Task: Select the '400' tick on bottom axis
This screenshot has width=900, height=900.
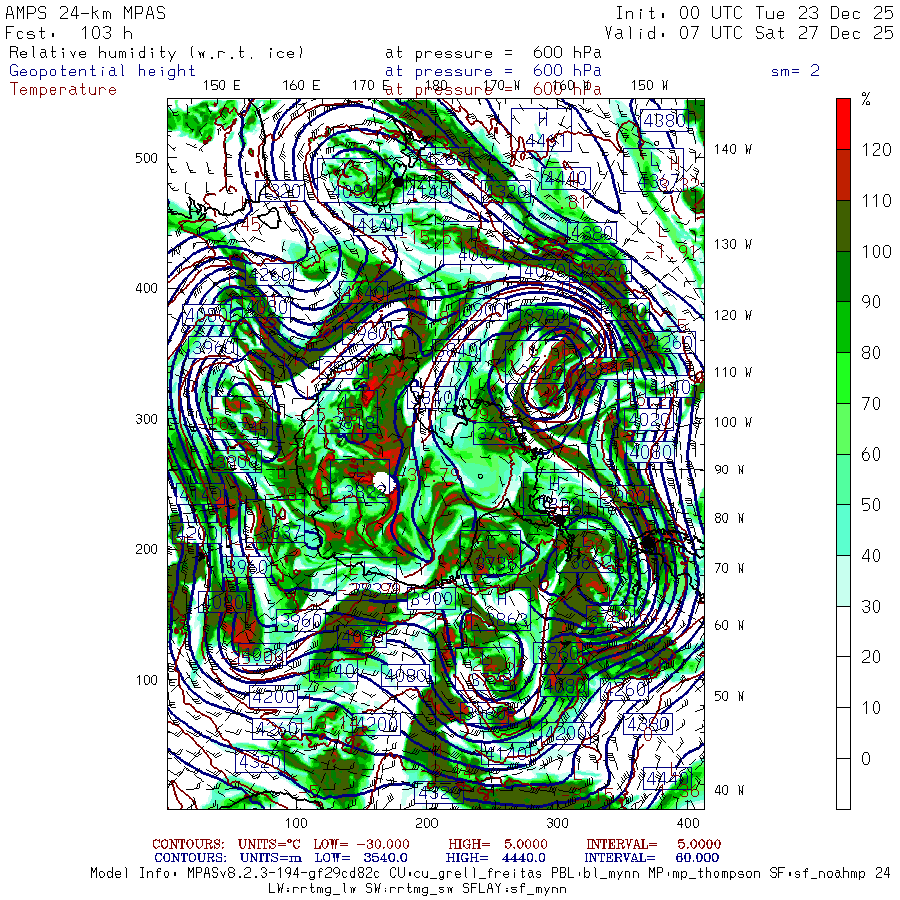Action: [x=688, y=822]
